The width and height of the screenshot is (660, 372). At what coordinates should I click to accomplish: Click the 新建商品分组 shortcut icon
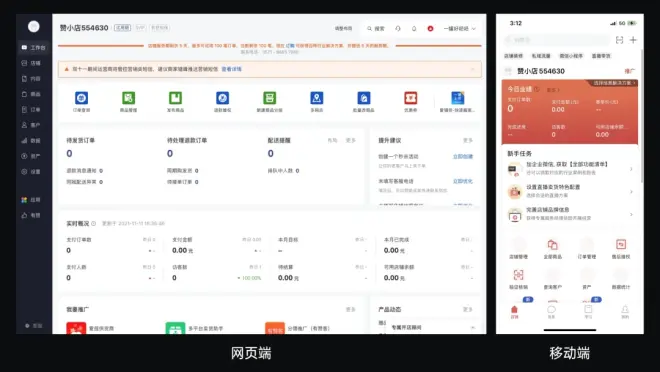(x=269, y=98)
